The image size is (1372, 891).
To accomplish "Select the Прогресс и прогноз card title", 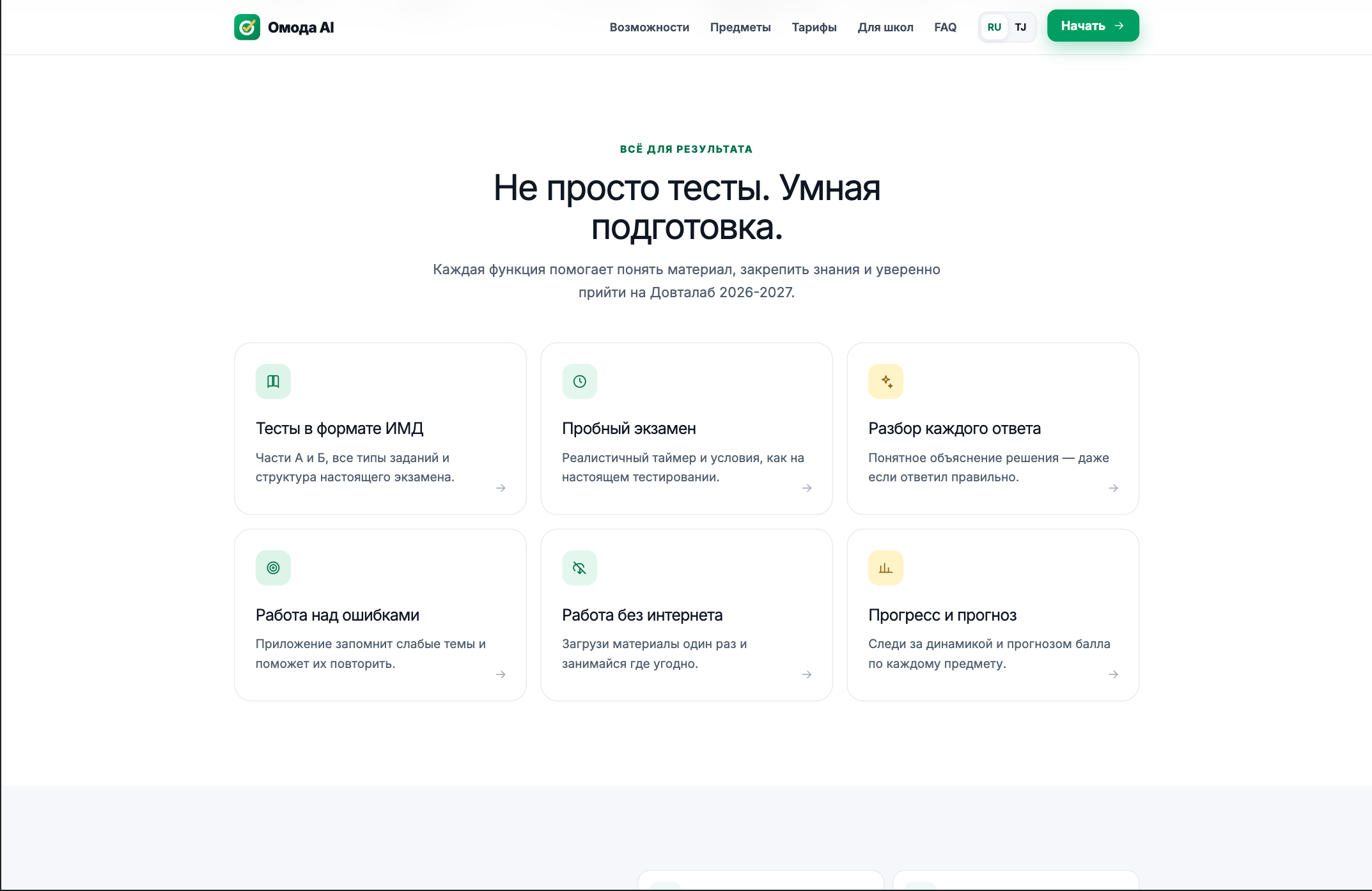I will coord(942,615).
